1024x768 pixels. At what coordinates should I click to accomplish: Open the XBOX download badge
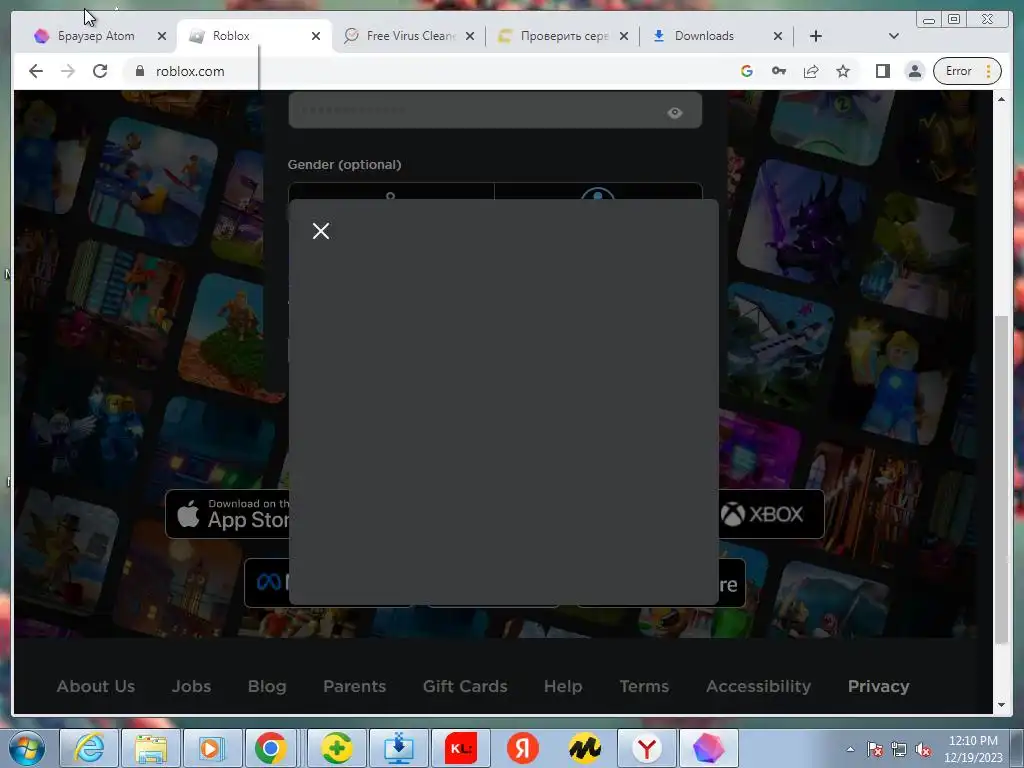click(771, 514)
